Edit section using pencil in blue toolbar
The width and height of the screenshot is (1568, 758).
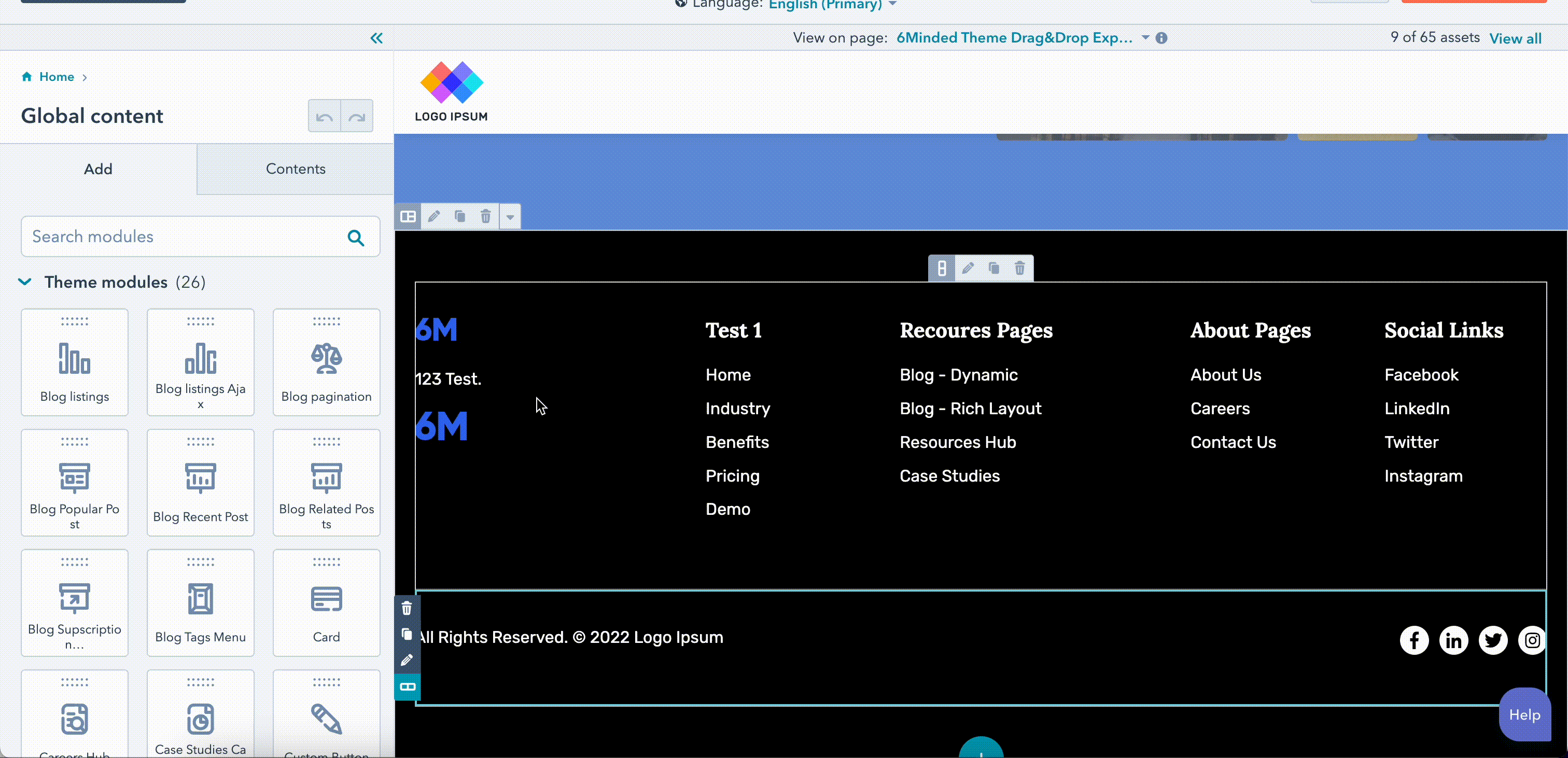pos(434,217)
